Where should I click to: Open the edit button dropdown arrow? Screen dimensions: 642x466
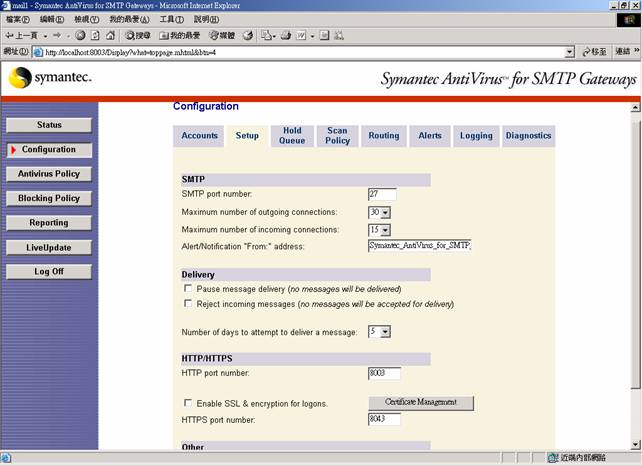point(312,36)
